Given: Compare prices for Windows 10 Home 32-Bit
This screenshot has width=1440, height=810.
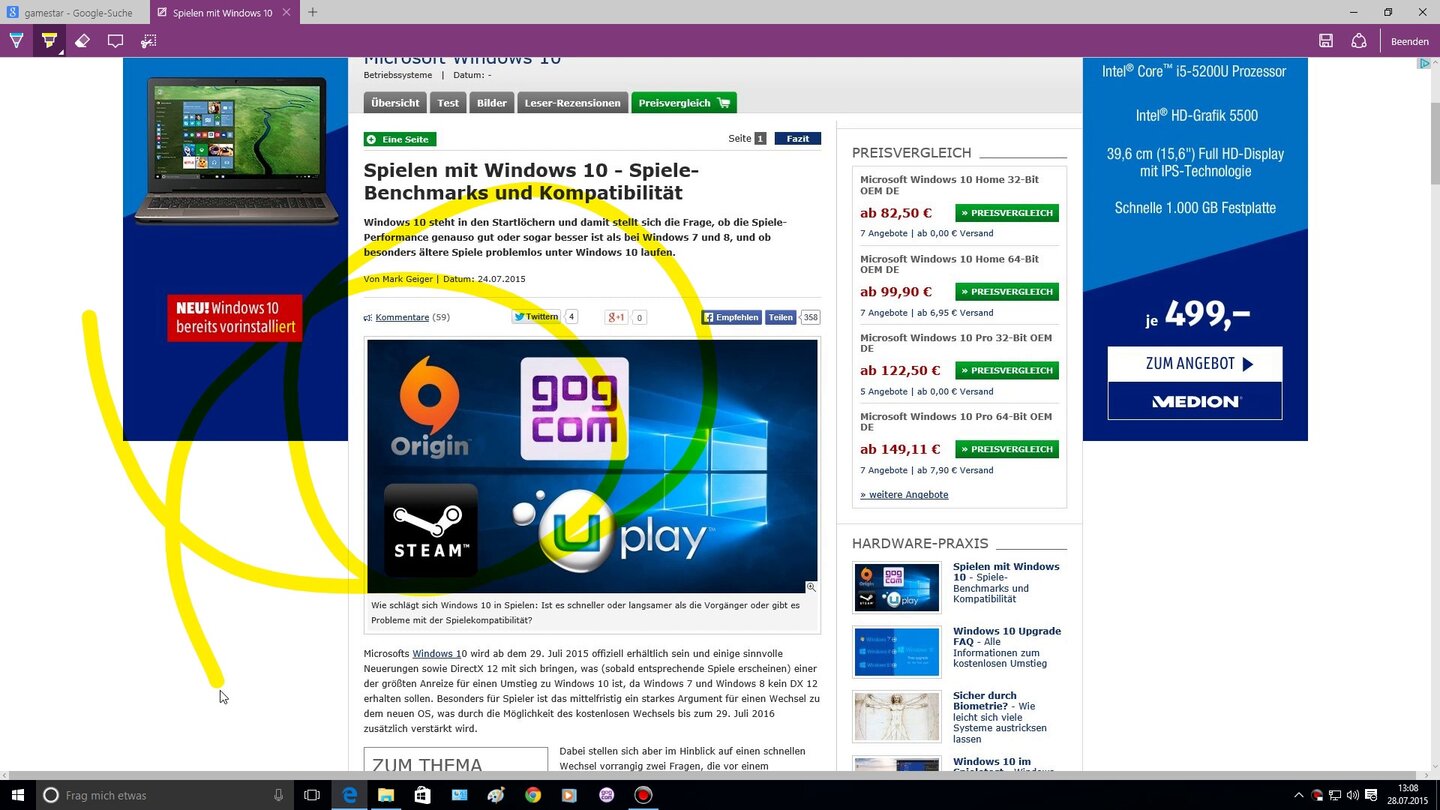Looking at the screenshot, I should click(1007, 213).
